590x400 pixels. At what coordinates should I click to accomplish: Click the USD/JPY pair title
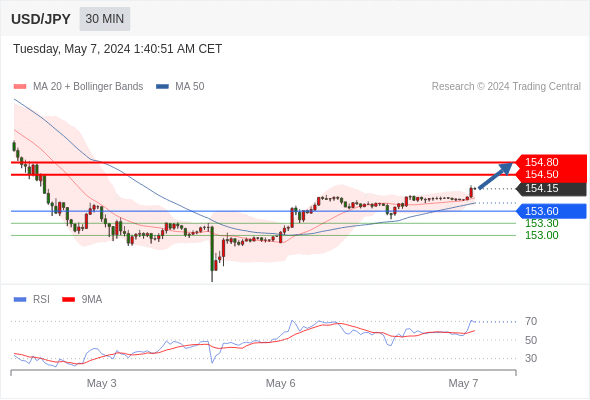(41, 19)
